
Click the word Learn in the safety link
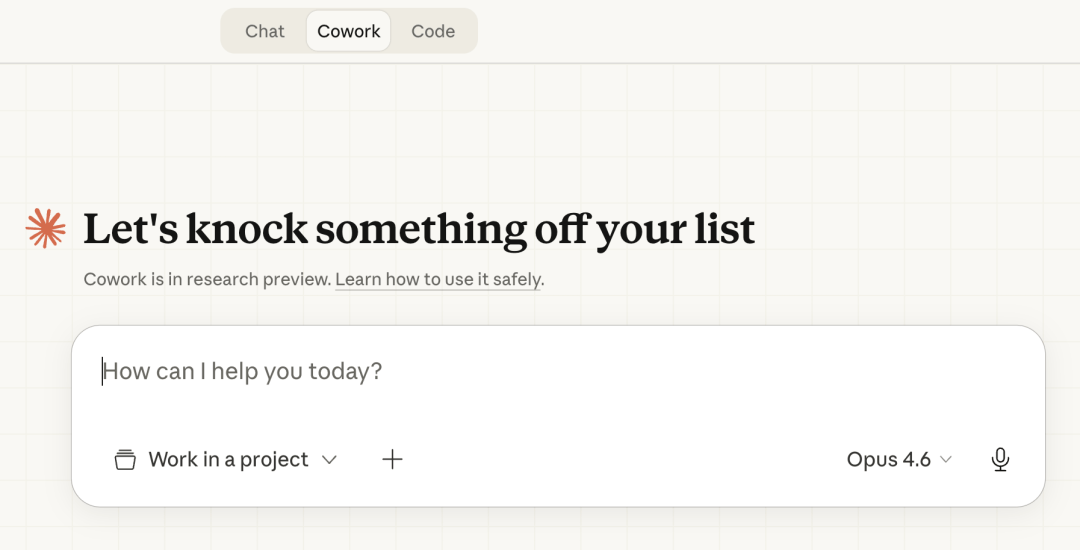[x=358, y=280]
